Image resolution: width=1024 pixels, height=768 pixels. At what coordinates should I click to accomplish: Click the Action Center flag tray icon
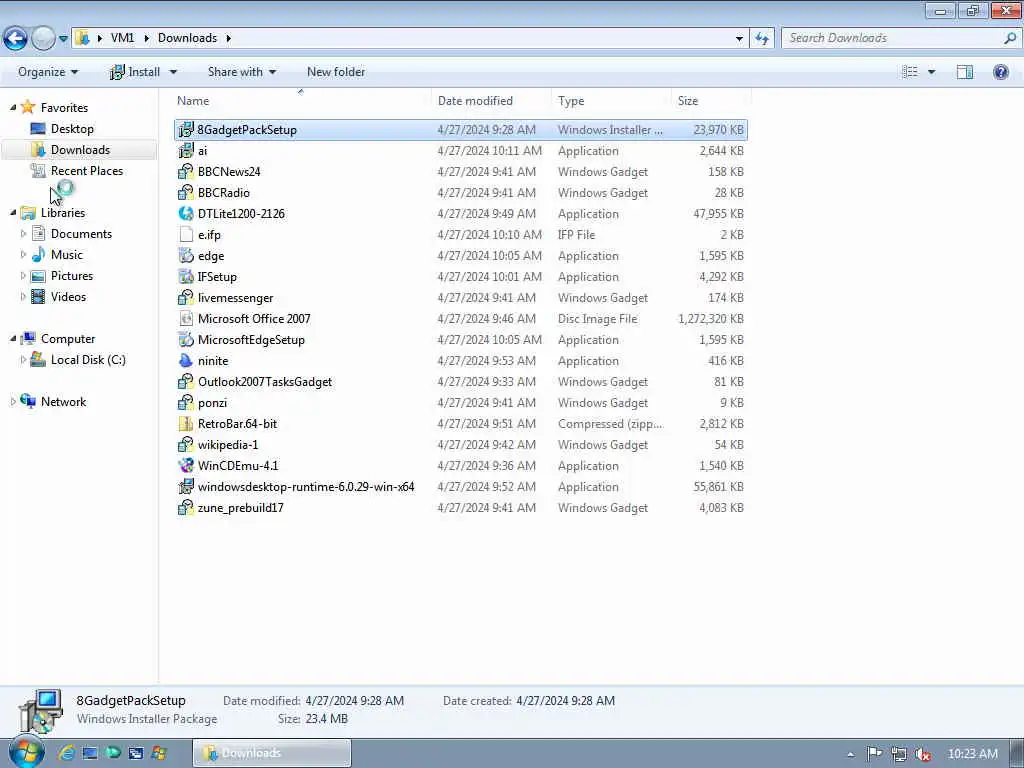click(874, 754)
